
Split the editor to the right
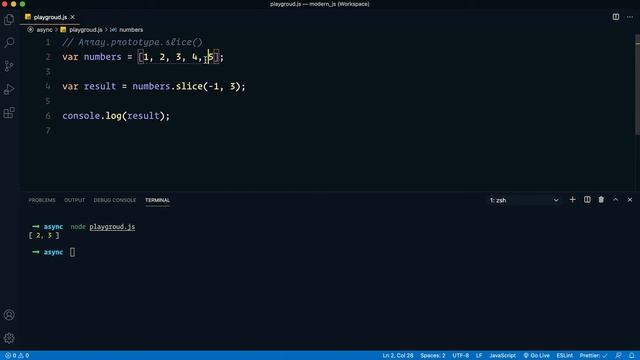616,17
